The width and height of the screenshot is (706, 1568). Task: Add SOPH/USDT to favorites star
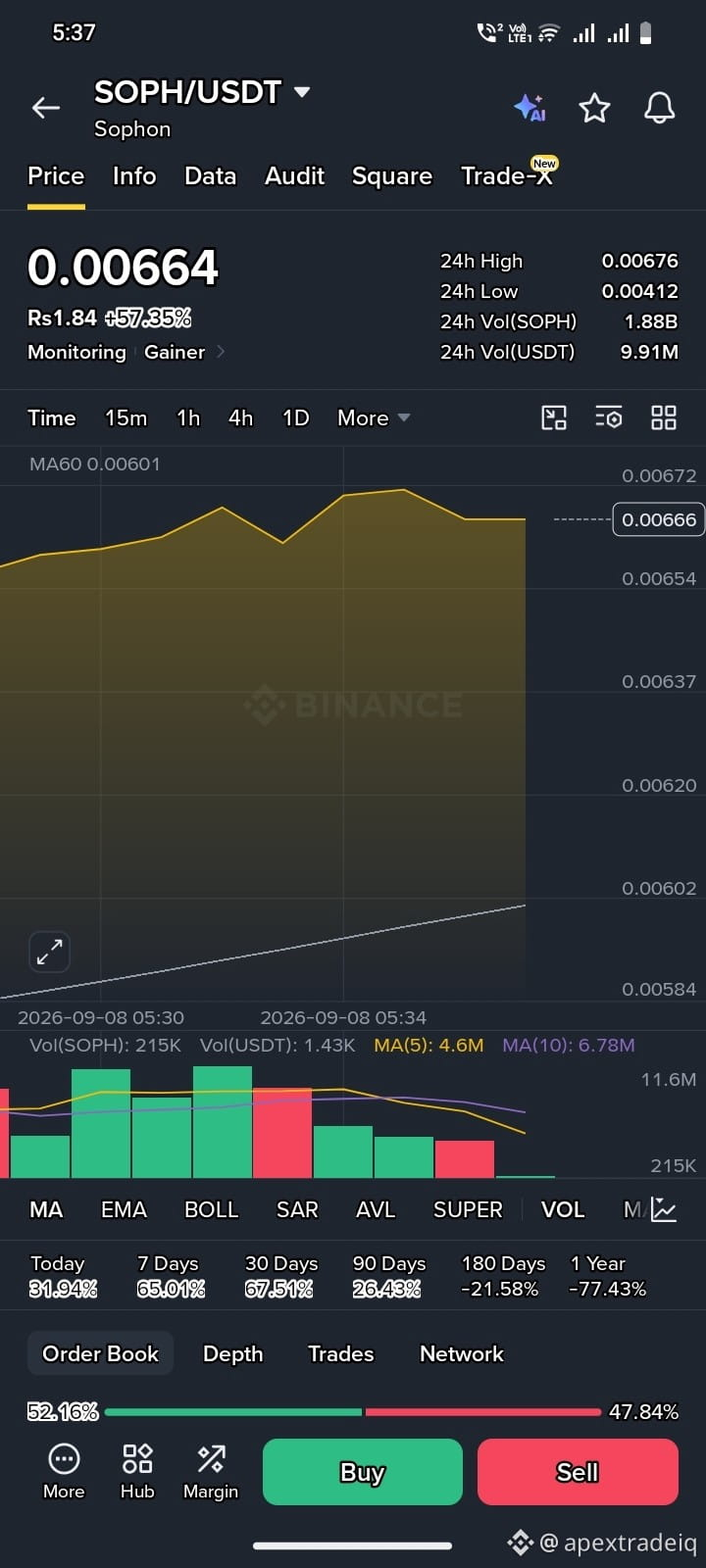pyautogui.click(x=594, y=108)
